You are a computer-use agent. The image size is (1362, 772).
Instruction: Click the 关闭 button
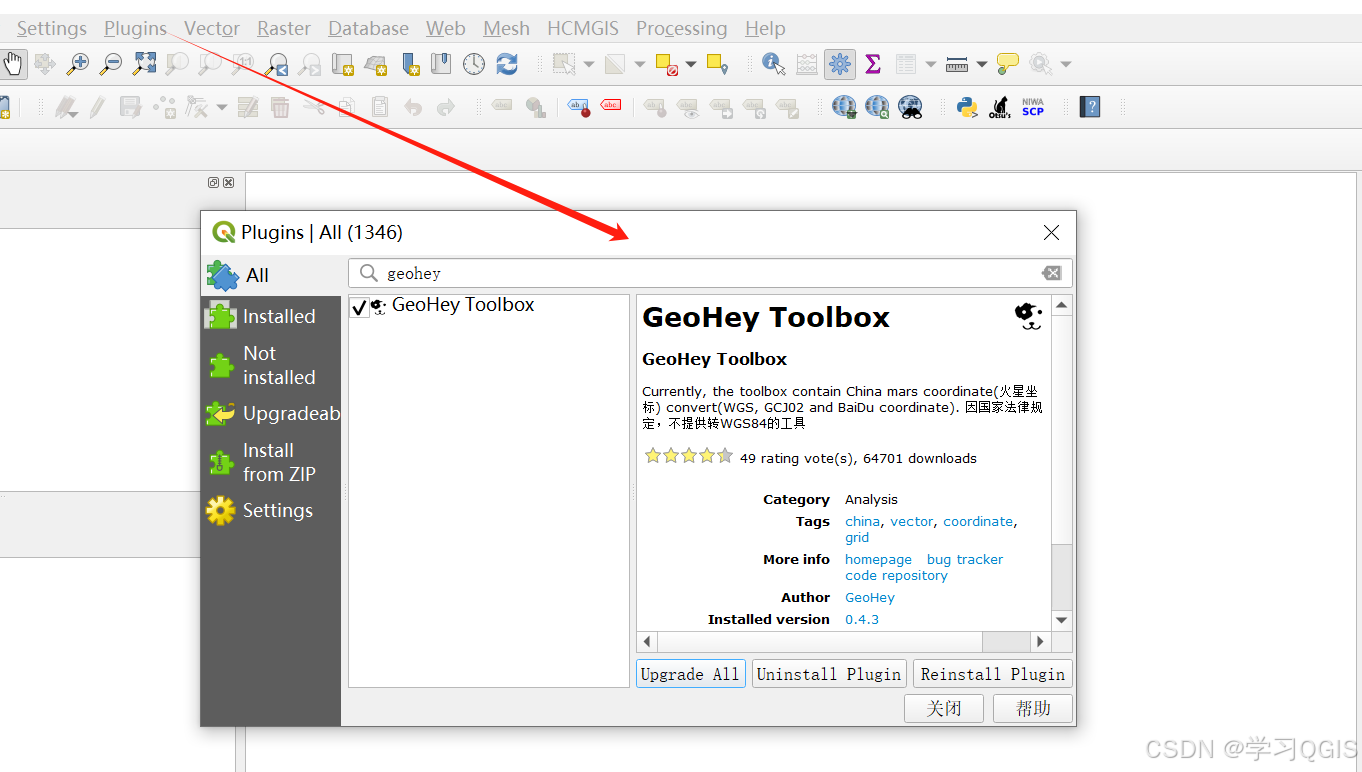944,708
